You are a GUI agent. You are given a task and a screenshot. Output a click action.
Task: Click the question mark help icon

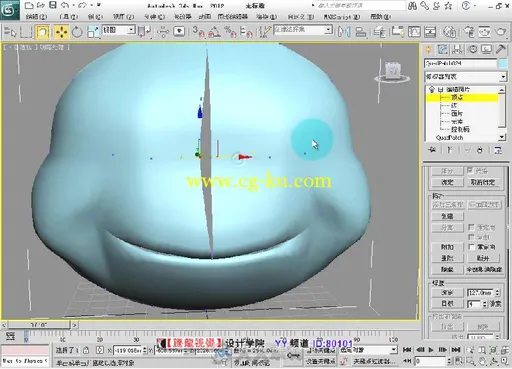pos(466,5)
